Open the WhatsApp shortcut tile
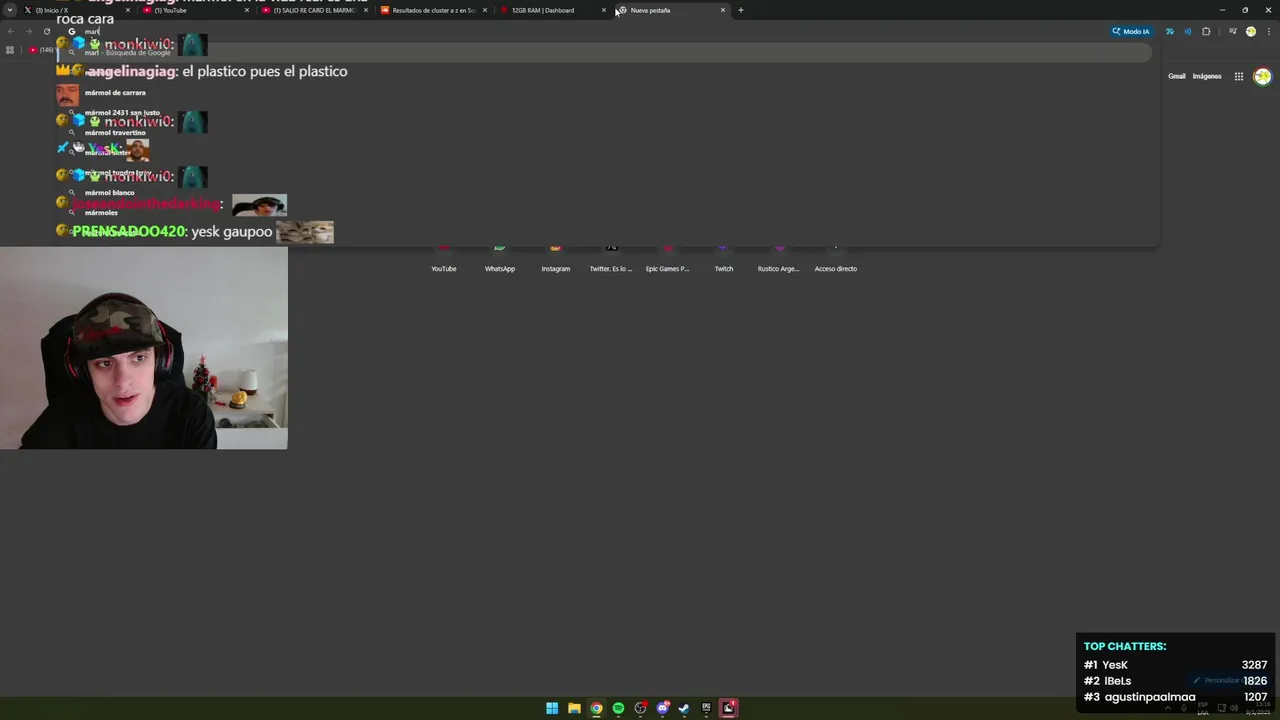The height and width of the screenshot is (720, 1280). [x=500, y=257]
